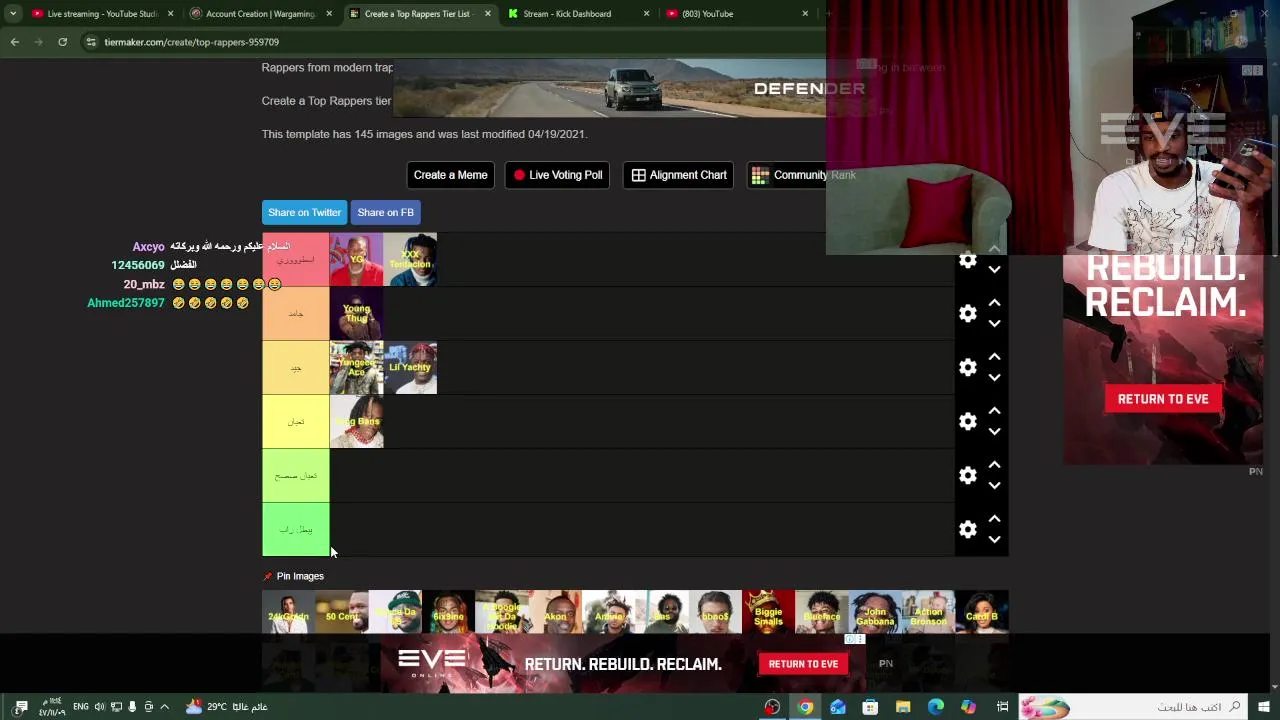The height and width of the screenshot is (720, 1280).
Task: Select the red top tier label
Action: coord(295,260)
